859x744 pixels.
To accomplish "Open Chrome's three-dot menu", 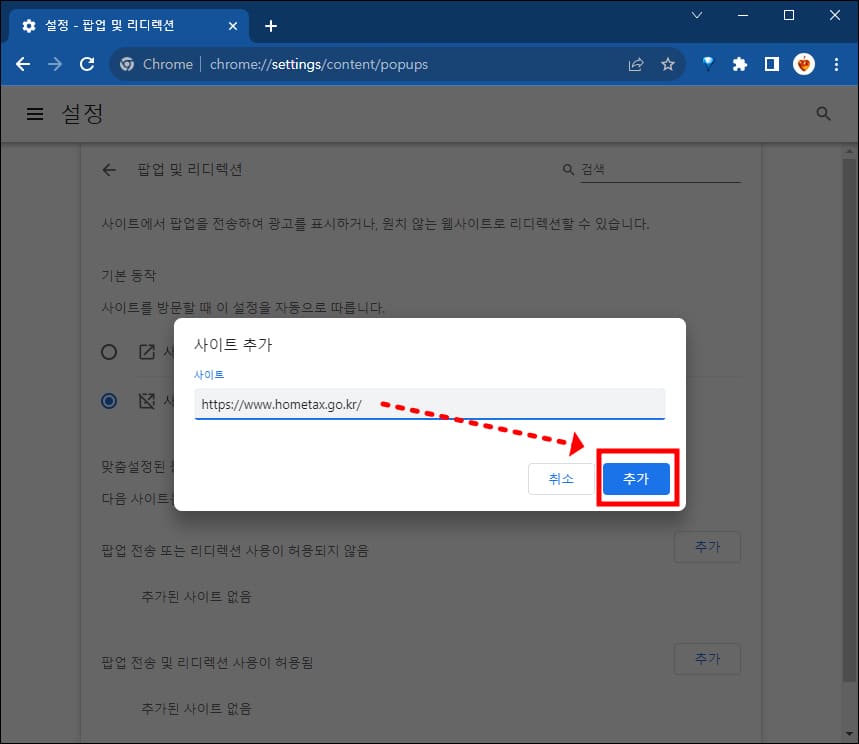I will pyautogui.click(x=837, y=63).
